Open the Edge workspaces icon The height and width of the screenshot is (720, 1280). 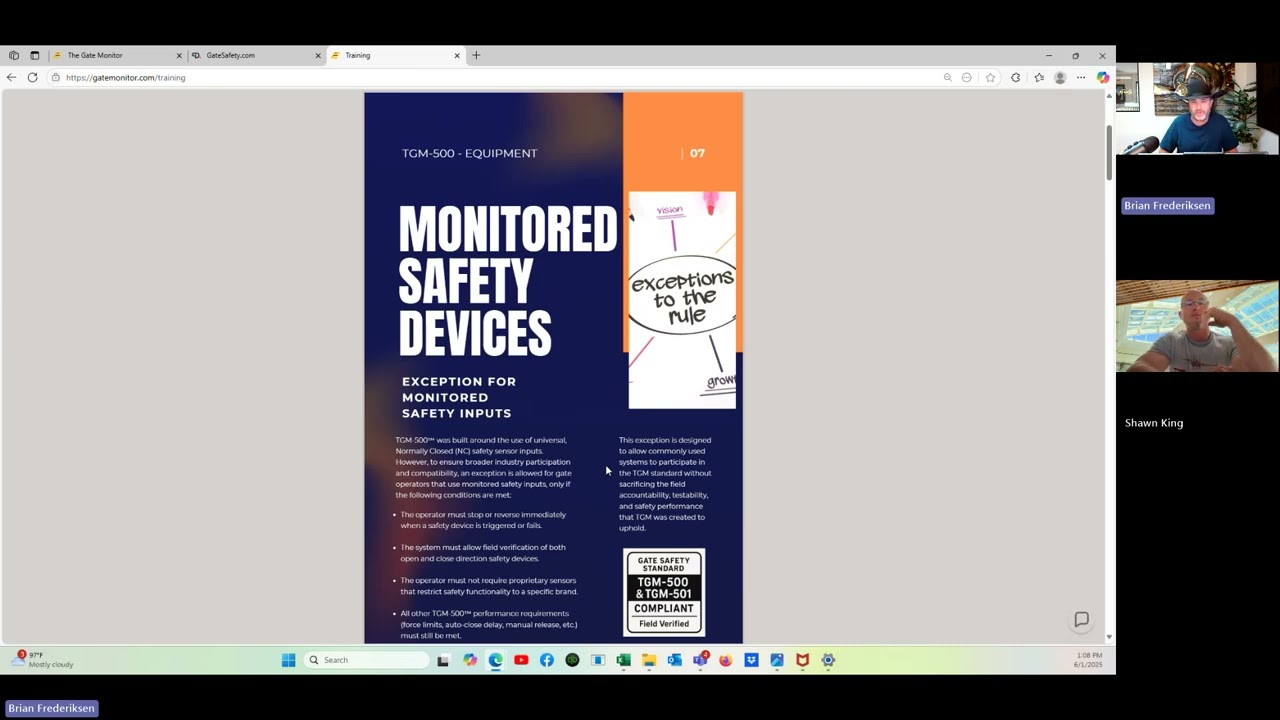[x=13, y=55]
